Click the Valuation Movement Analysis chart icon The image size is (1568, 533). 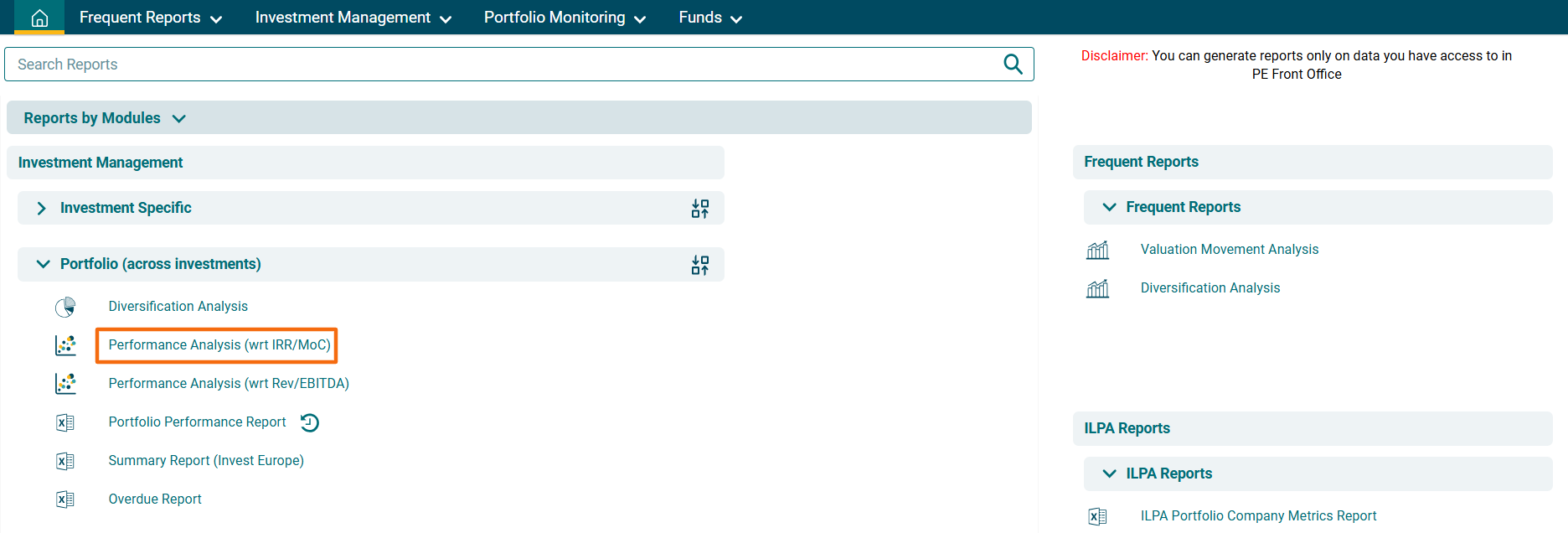coord(1097,250)
